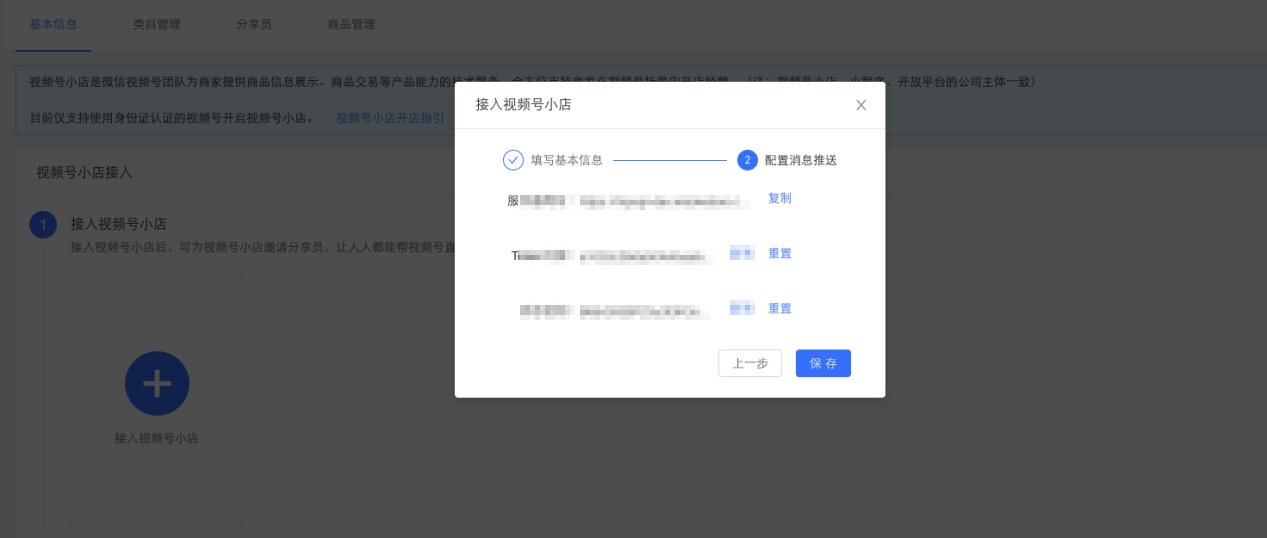Click the completed step checkmark icon
The width and height of the screenshot is (1267, 538).
[x=513, y=160]
